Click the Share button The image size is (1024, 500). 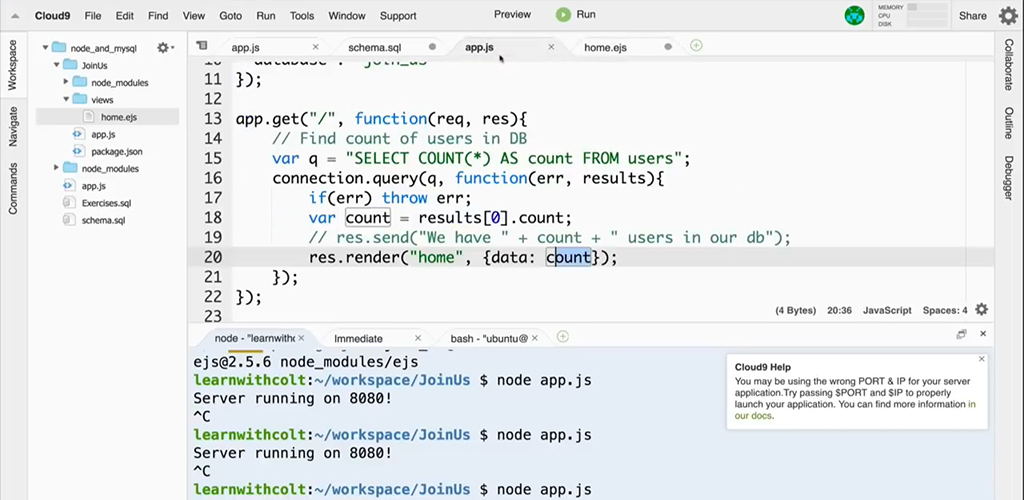(972, 16)
